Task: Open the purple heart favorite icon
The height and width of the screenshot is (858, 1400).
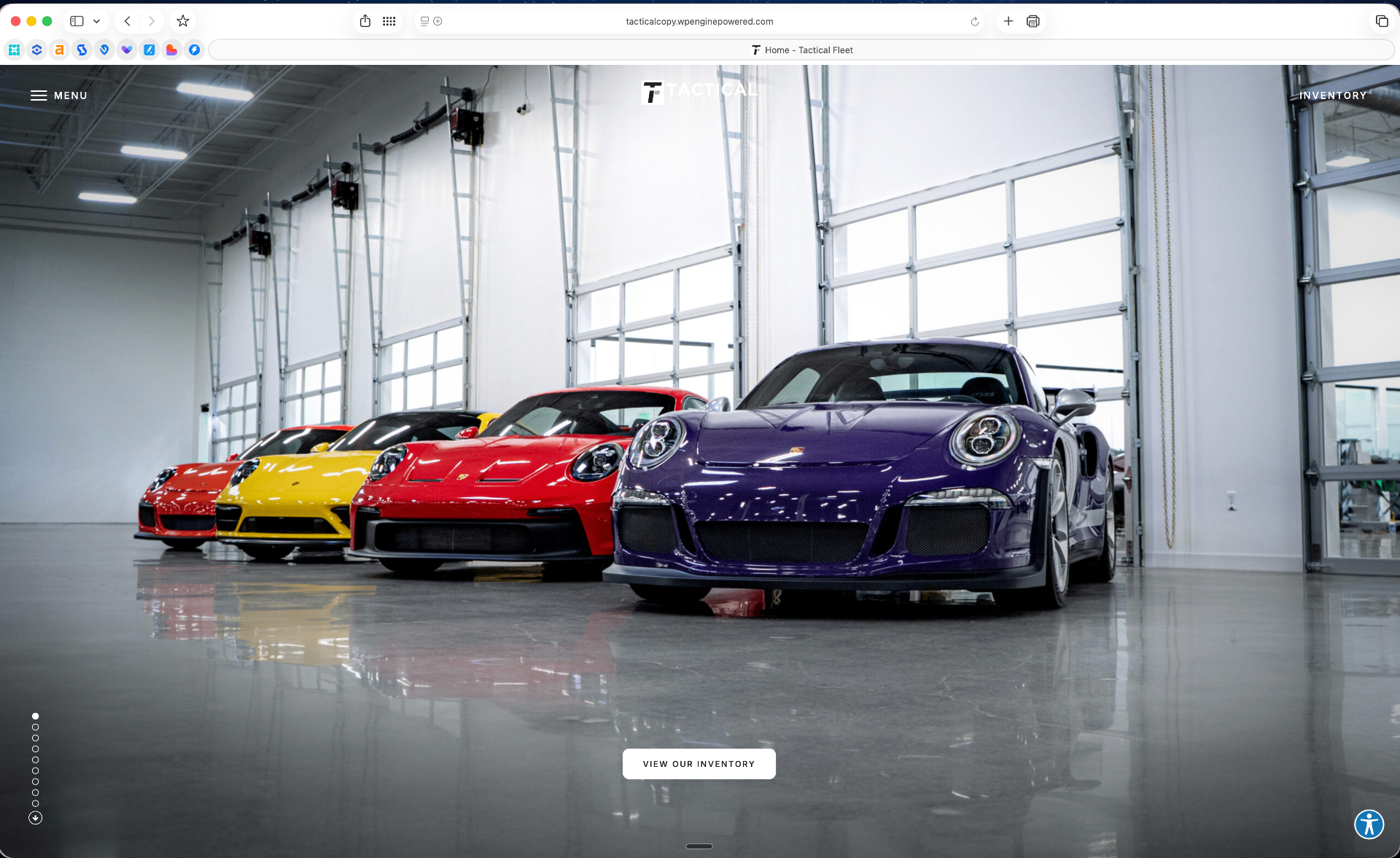Action: (127, 50)
